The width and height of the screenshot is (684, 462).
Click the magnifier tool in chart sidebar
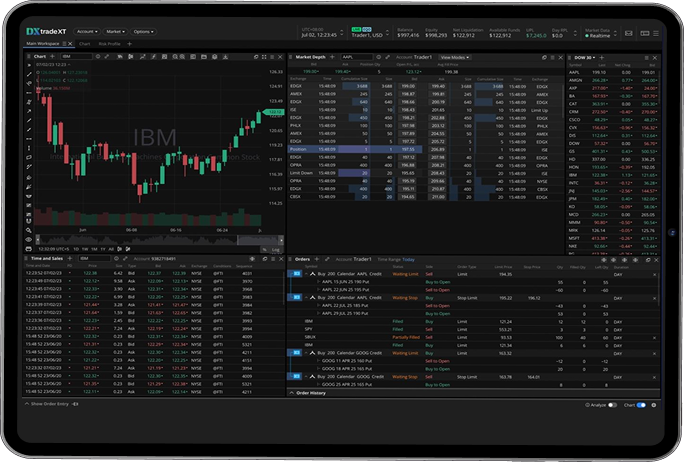29,230
